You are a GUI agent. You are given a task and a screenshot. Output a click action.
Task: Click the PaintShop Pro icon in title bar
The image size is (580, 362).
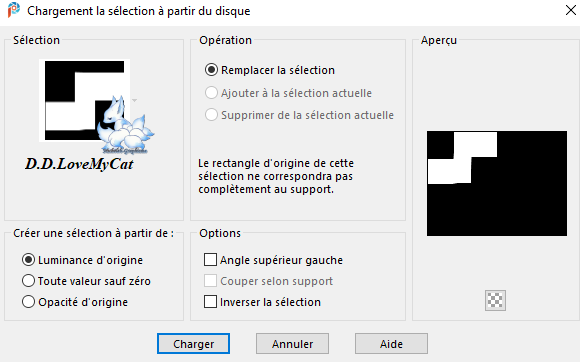click(x=14, y=10)
